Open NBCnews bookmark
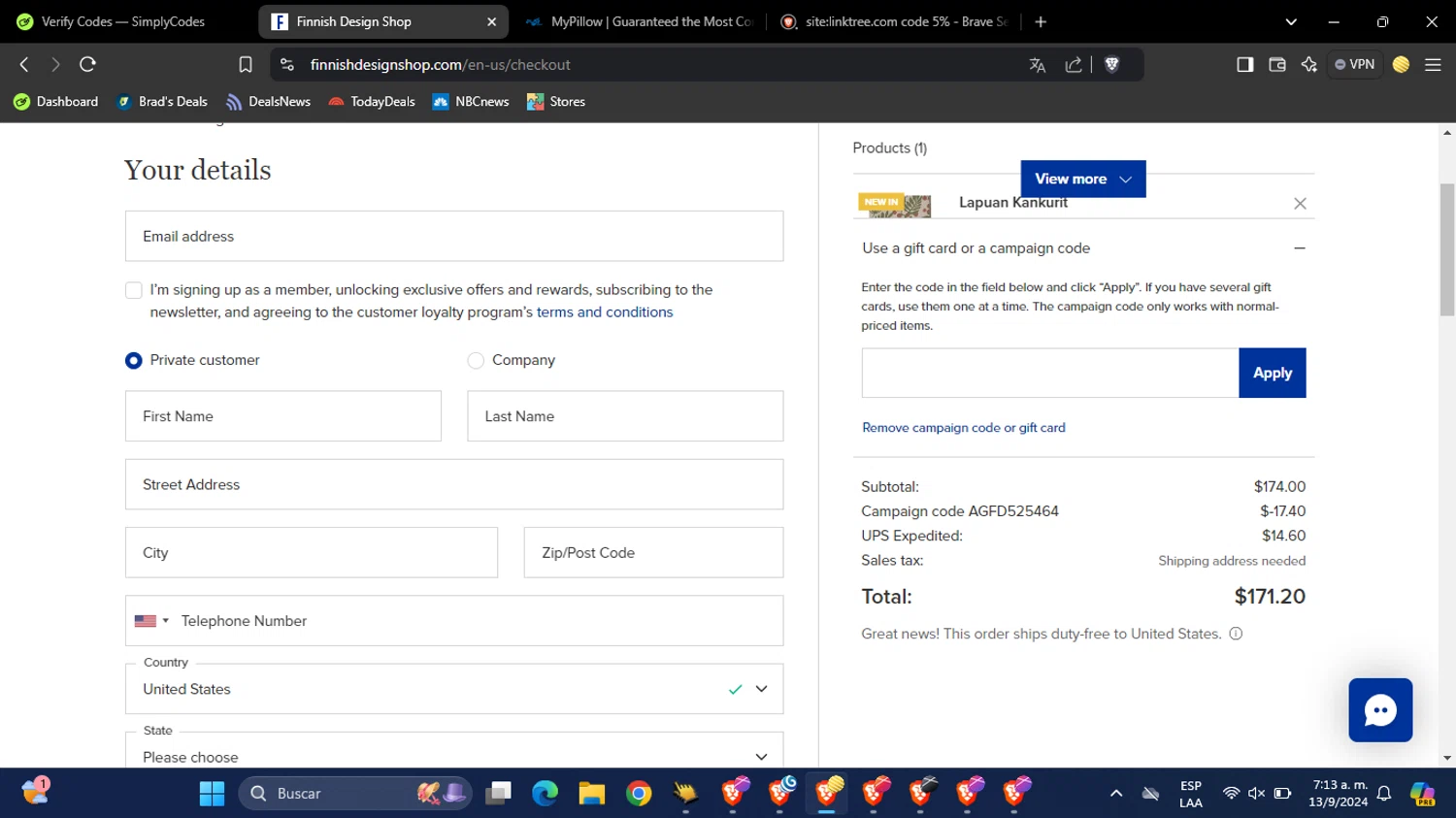The height and width of the screenshot is (818, 1456). pos(471,102)
